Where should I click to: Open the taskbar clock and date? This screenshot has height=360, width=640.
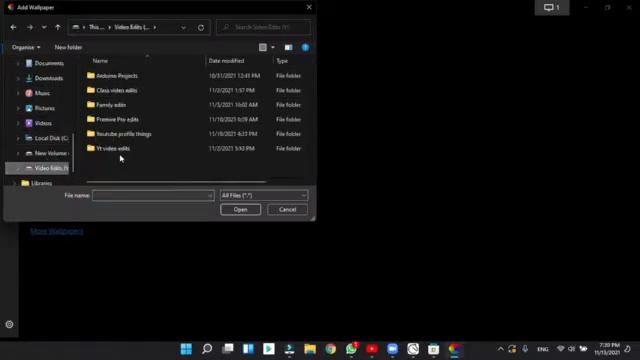click(608, 349)
